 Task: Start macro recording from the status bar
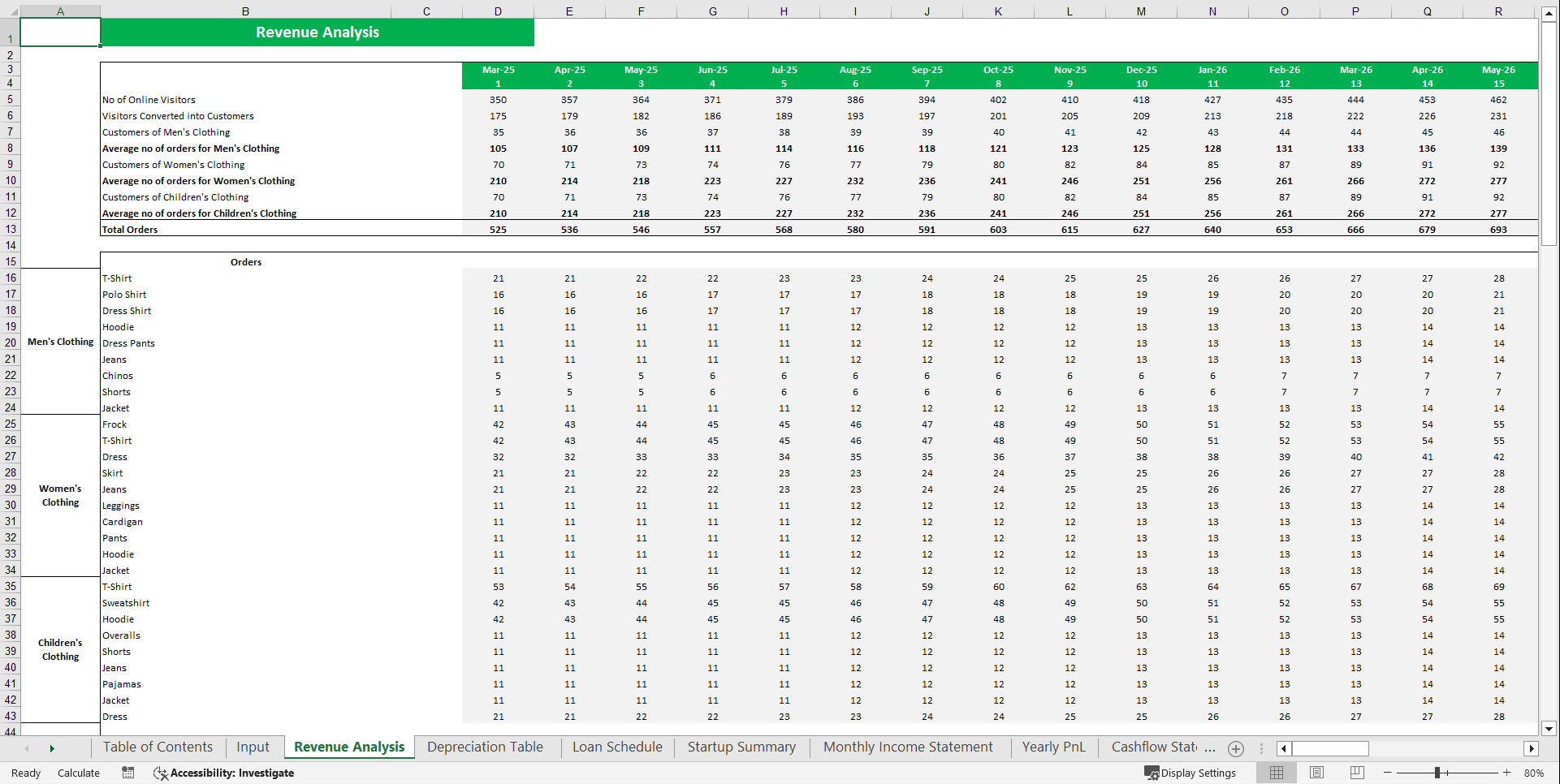click(x=127, y=773)
